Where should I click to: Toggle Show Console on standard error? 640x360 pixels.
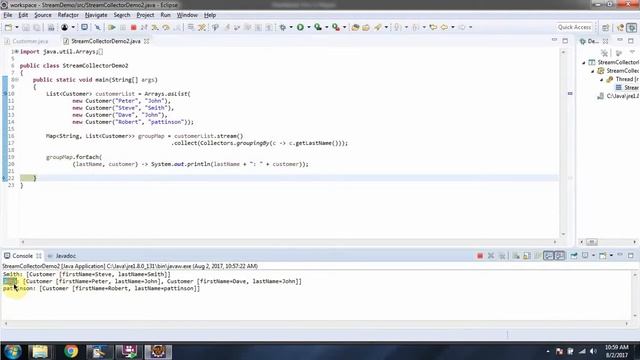point(560,256)
